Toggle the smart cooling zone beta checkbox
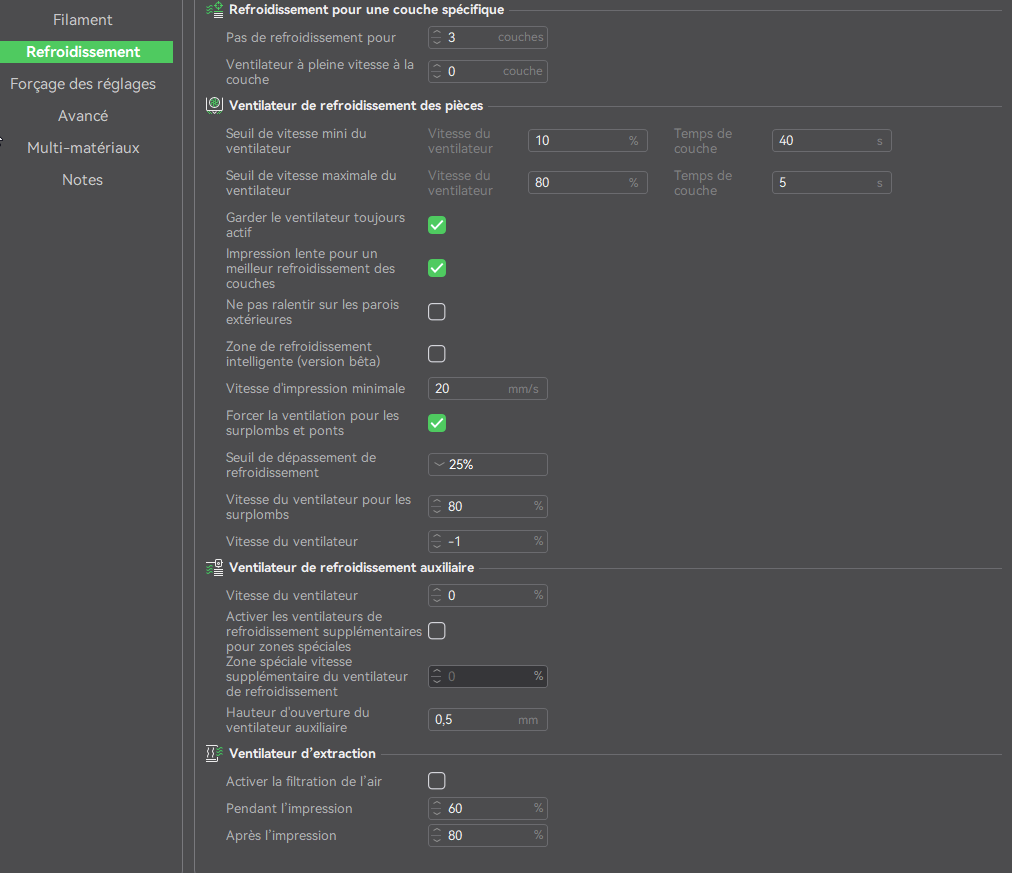1012x873 pixels. pos(437,354)
